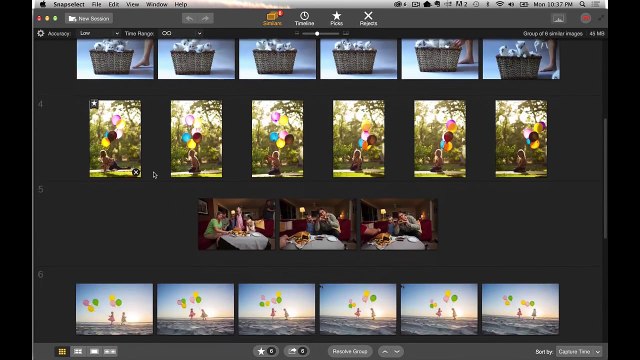Open the View menu
This screenshot has height=360, width=640.
132,4
